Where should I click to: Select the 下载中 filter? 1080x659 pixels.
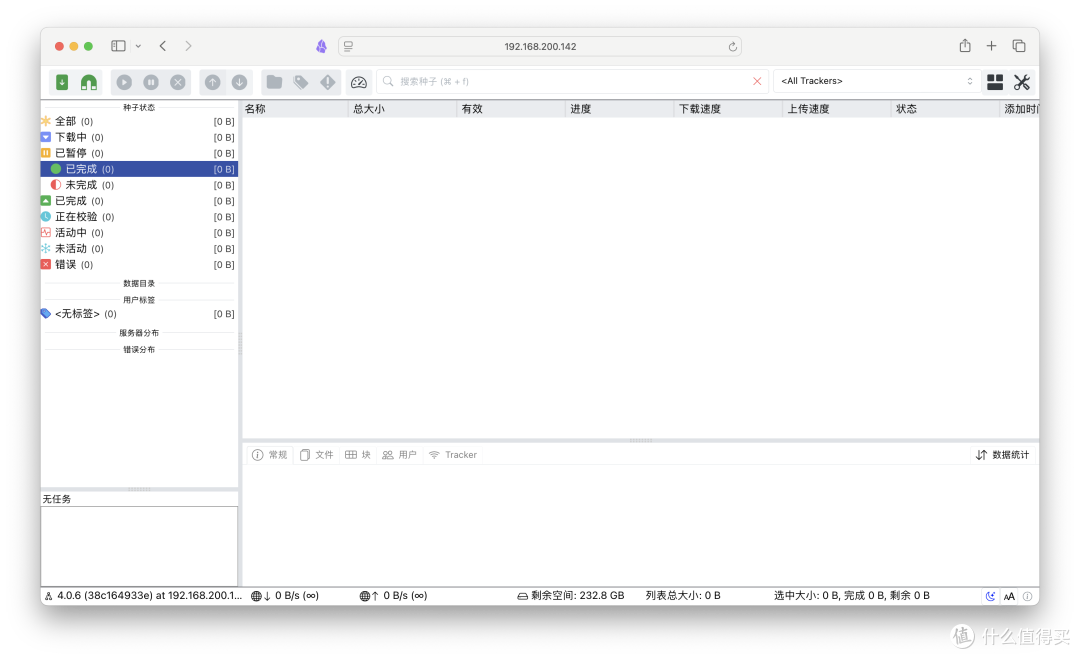138,137
